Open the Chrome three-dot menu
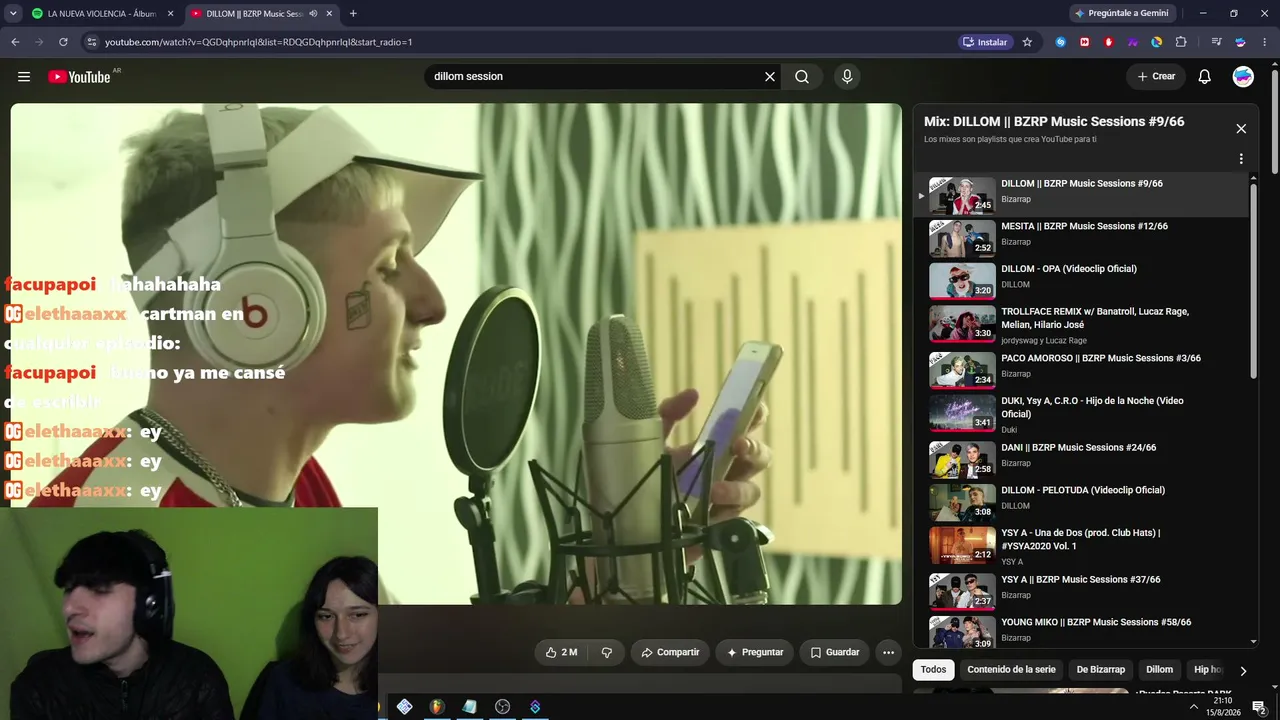1280x720 pixels. (1265, 42)
